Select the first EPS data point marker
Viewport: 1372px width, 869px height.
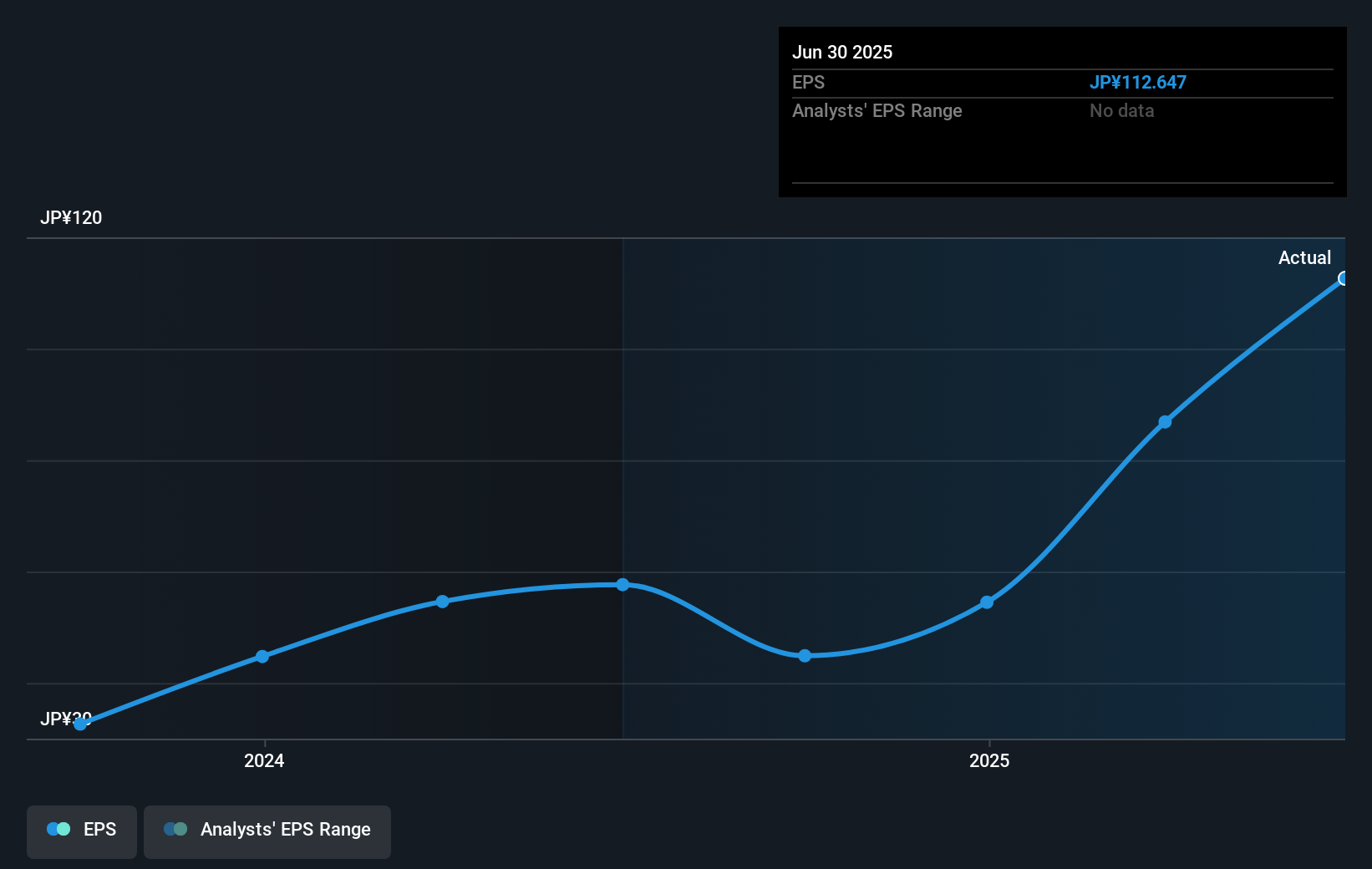point(80,724)
